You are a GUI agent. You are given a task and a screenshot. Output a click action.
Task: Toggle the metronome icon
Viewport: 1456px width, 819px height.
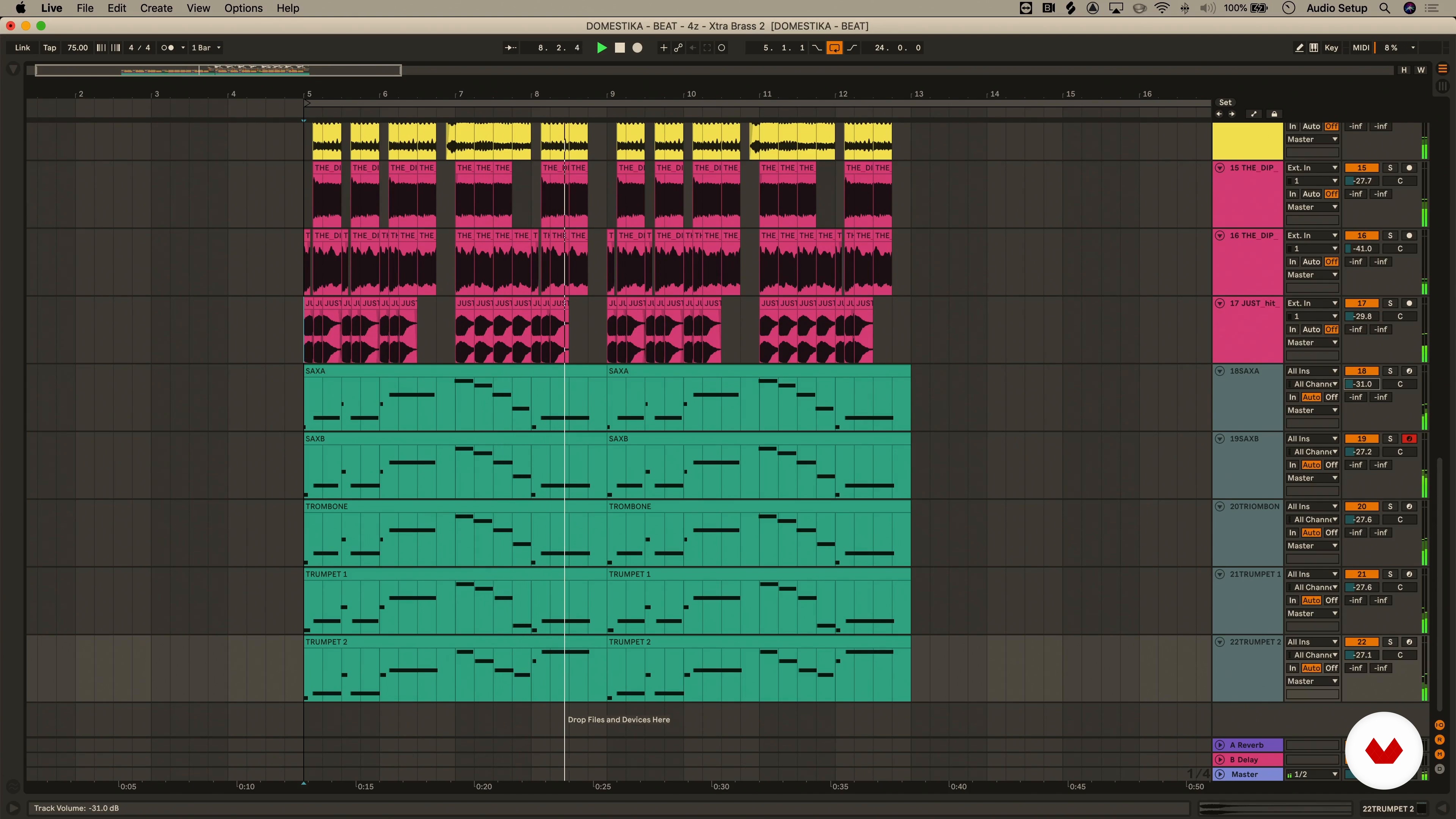click(x=167, y=48)
